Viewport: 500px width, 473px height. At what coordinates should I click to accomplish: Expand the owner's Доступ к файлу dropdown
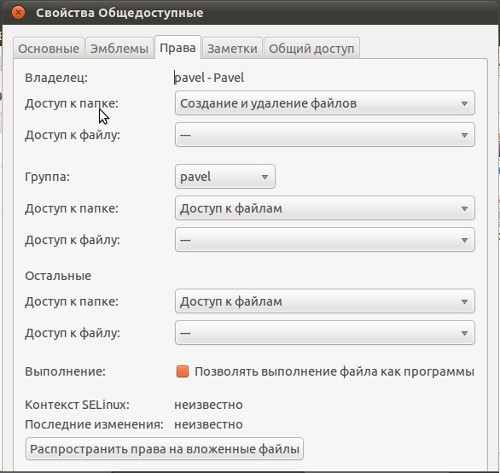pyautogui.click(x=325, y=135)
